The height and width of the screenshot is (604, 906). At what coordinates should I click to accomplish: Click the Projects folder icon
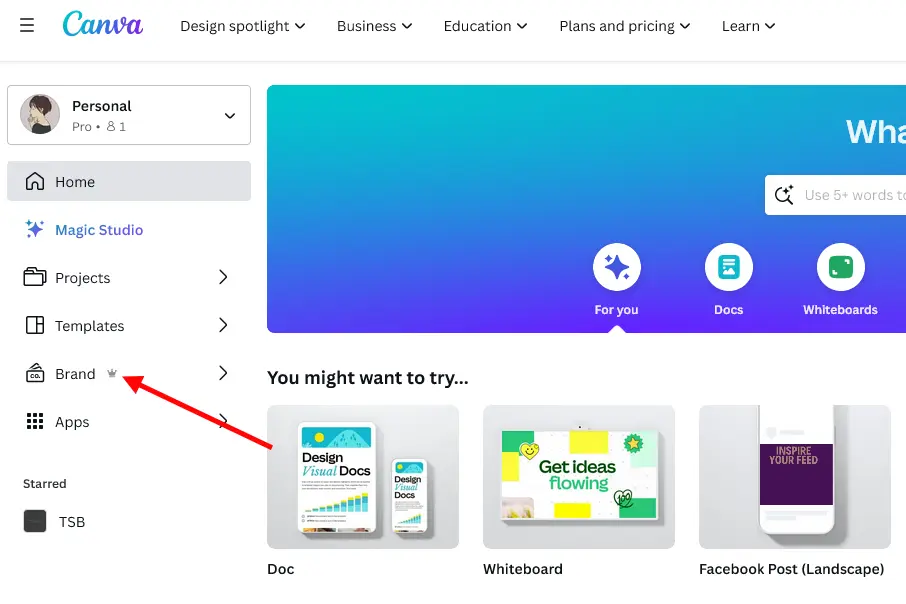coord(33,277)
